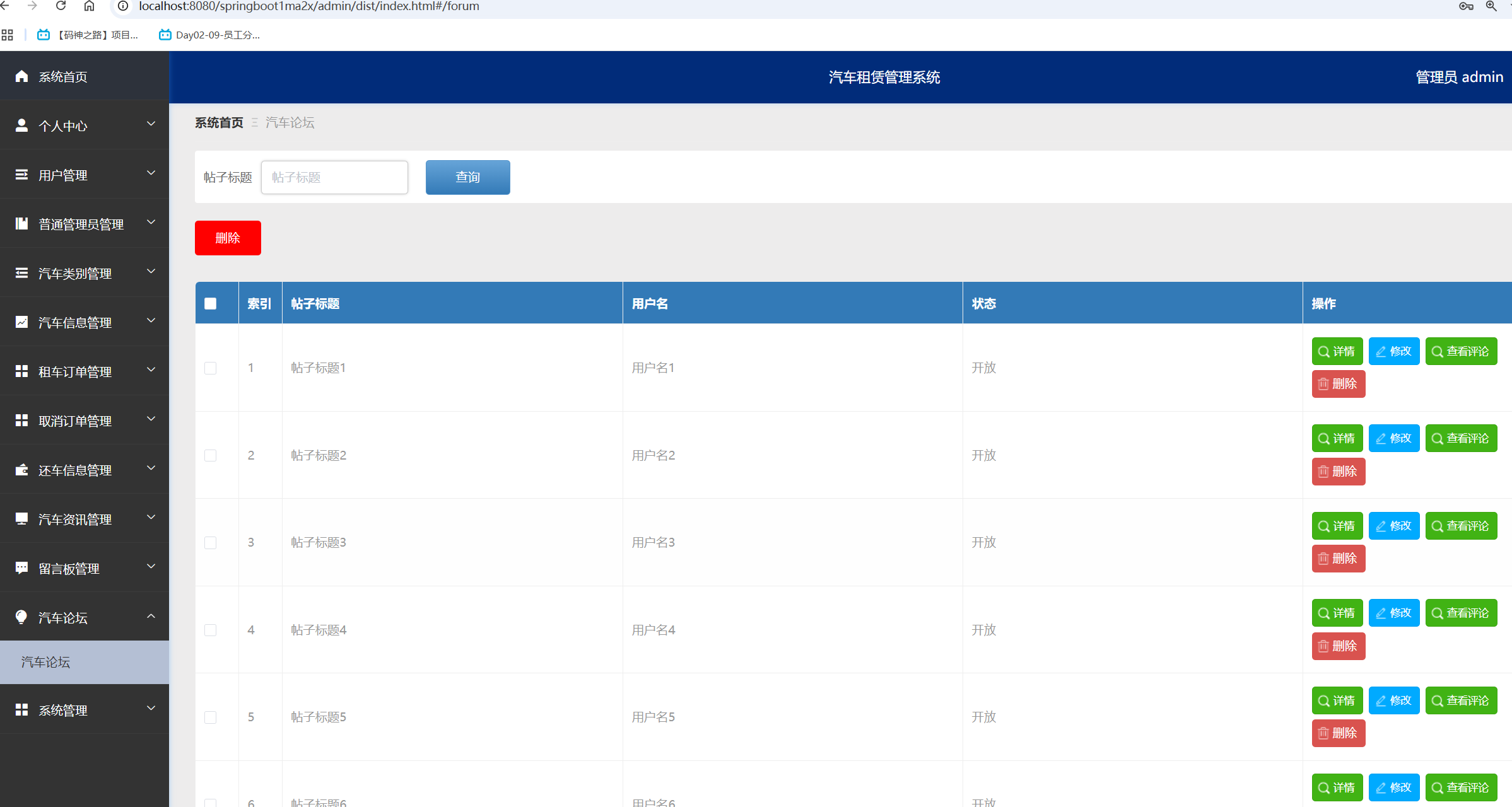Click the person icon for 个人中心
1512x807 pixels.
tap(21, 125)
